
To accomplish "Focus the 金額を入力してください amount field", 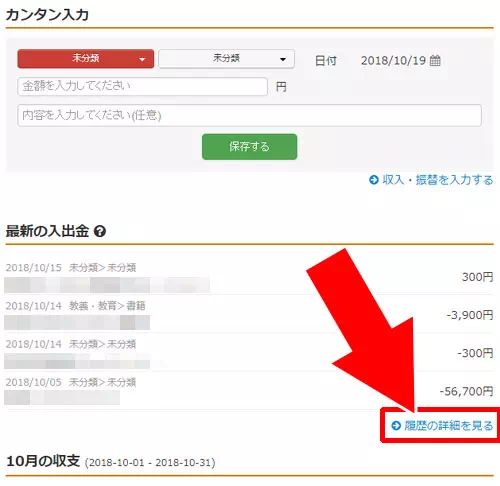I will [142, 87].
